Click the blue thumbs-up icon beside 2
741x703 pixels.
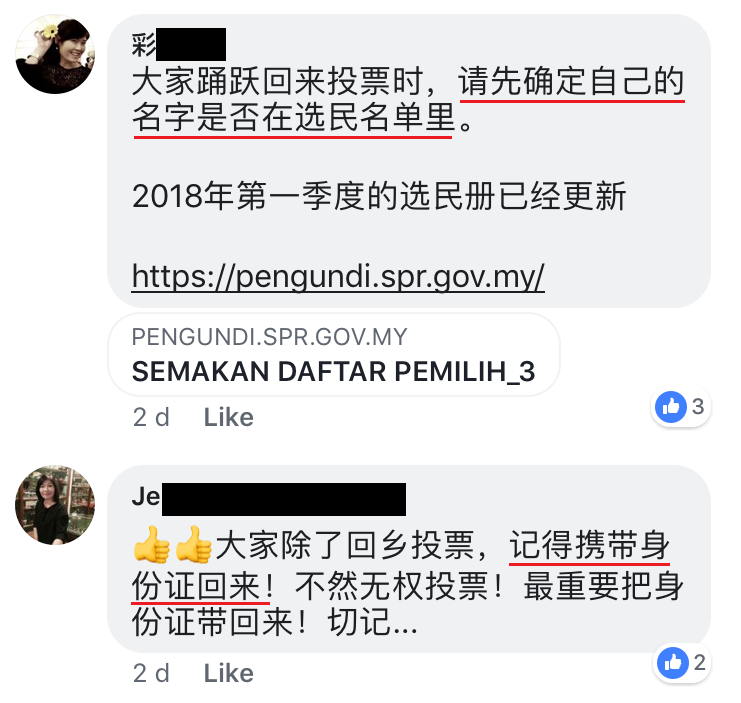pyautogui.click(x=672, y=663)
